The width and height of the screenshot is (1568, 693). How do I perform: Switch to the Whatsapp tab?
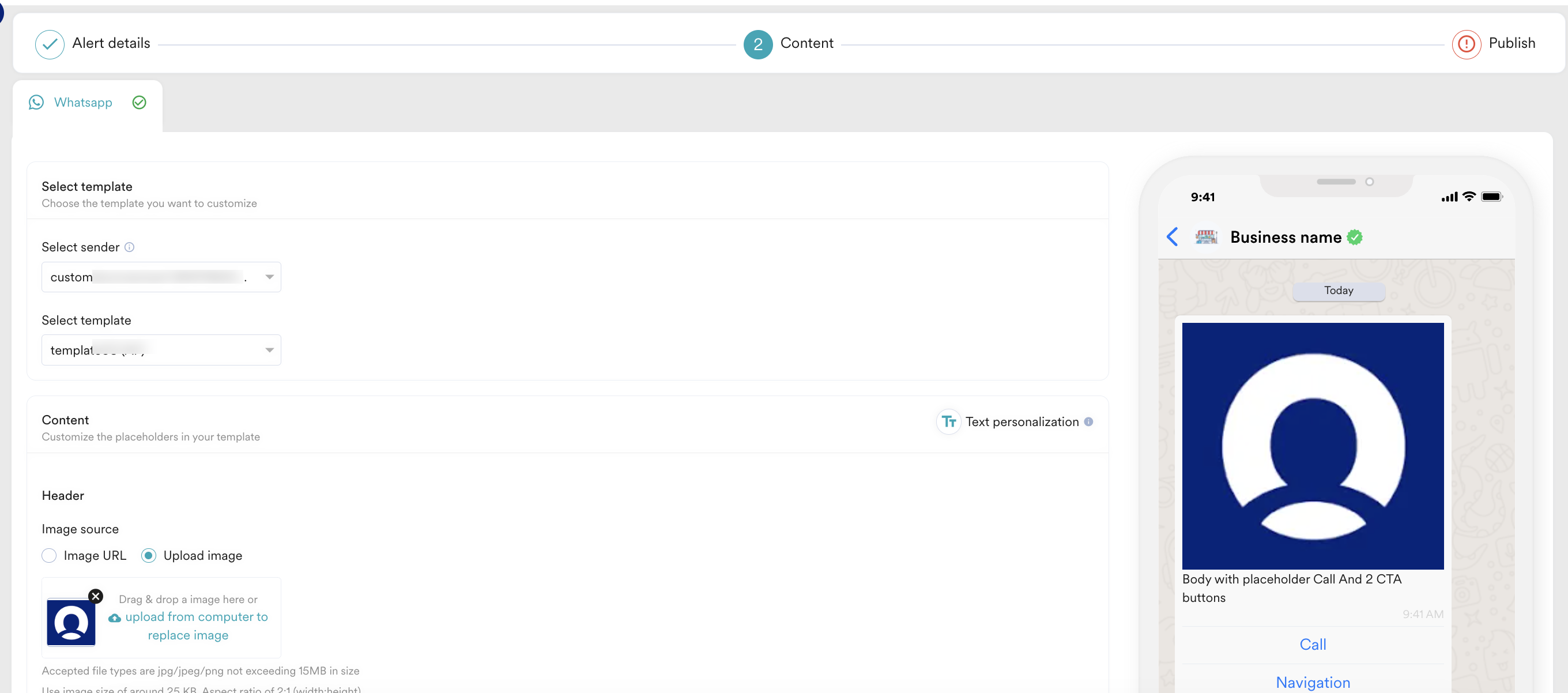tap(83, 102)
